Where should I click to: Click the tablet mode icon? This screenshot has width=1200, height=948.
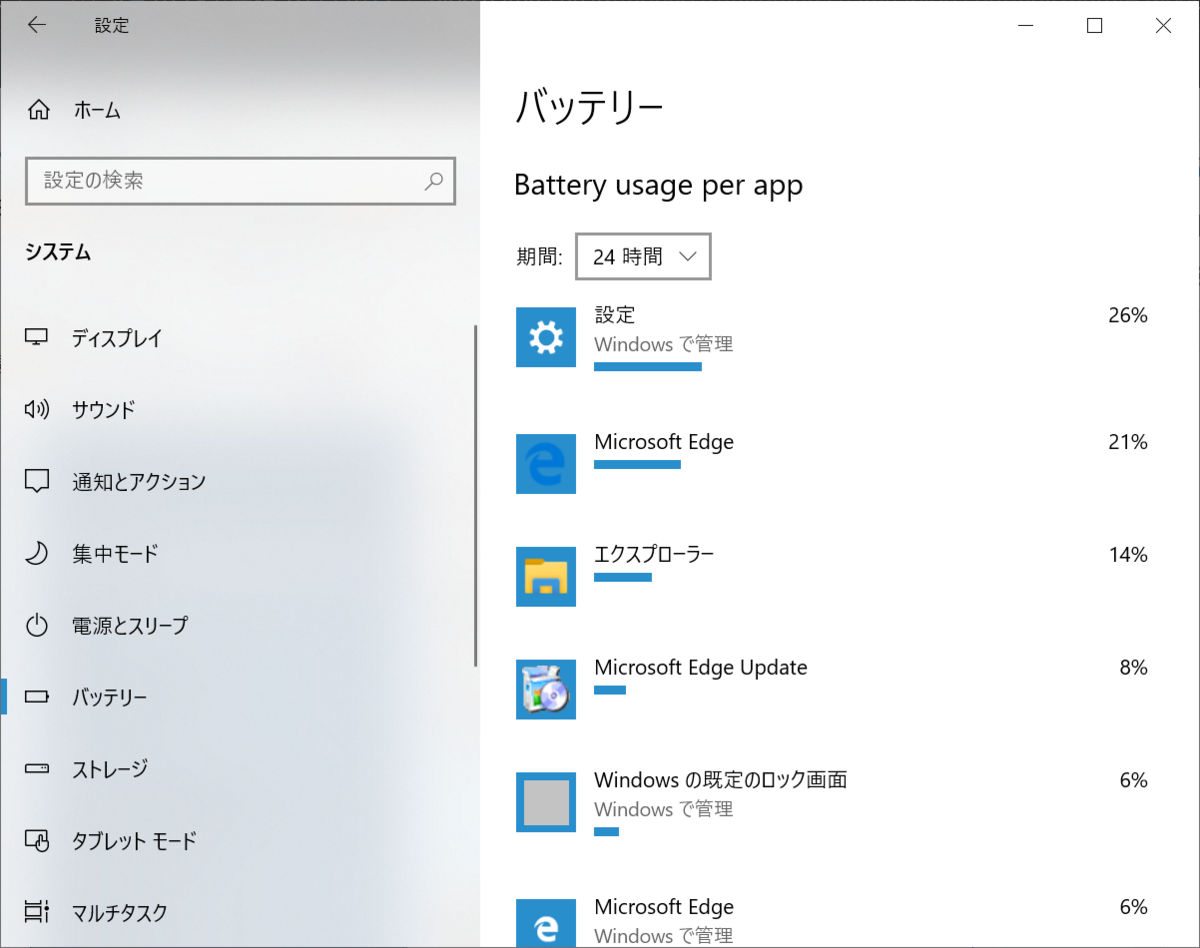point(37,841)
